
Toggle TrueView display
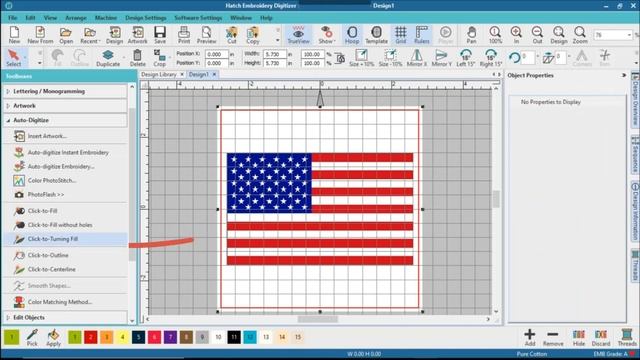(x=298, y=35)
